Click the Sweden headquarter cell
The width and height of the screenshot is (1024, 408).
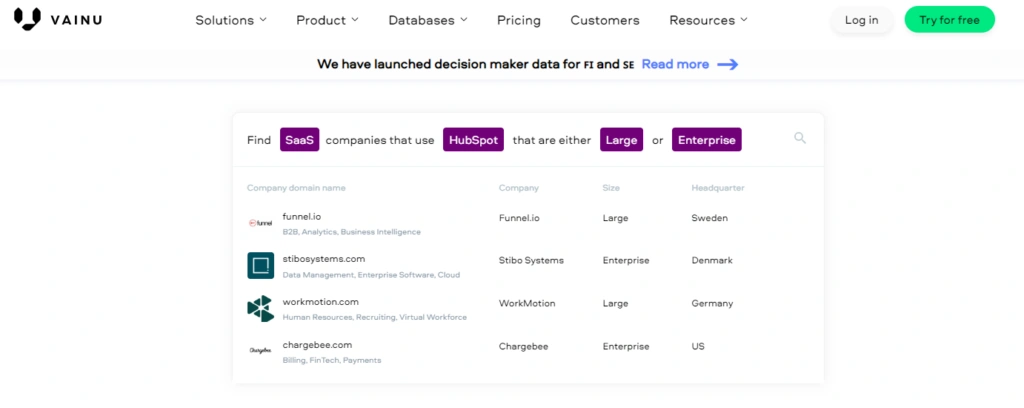[709, 218]
